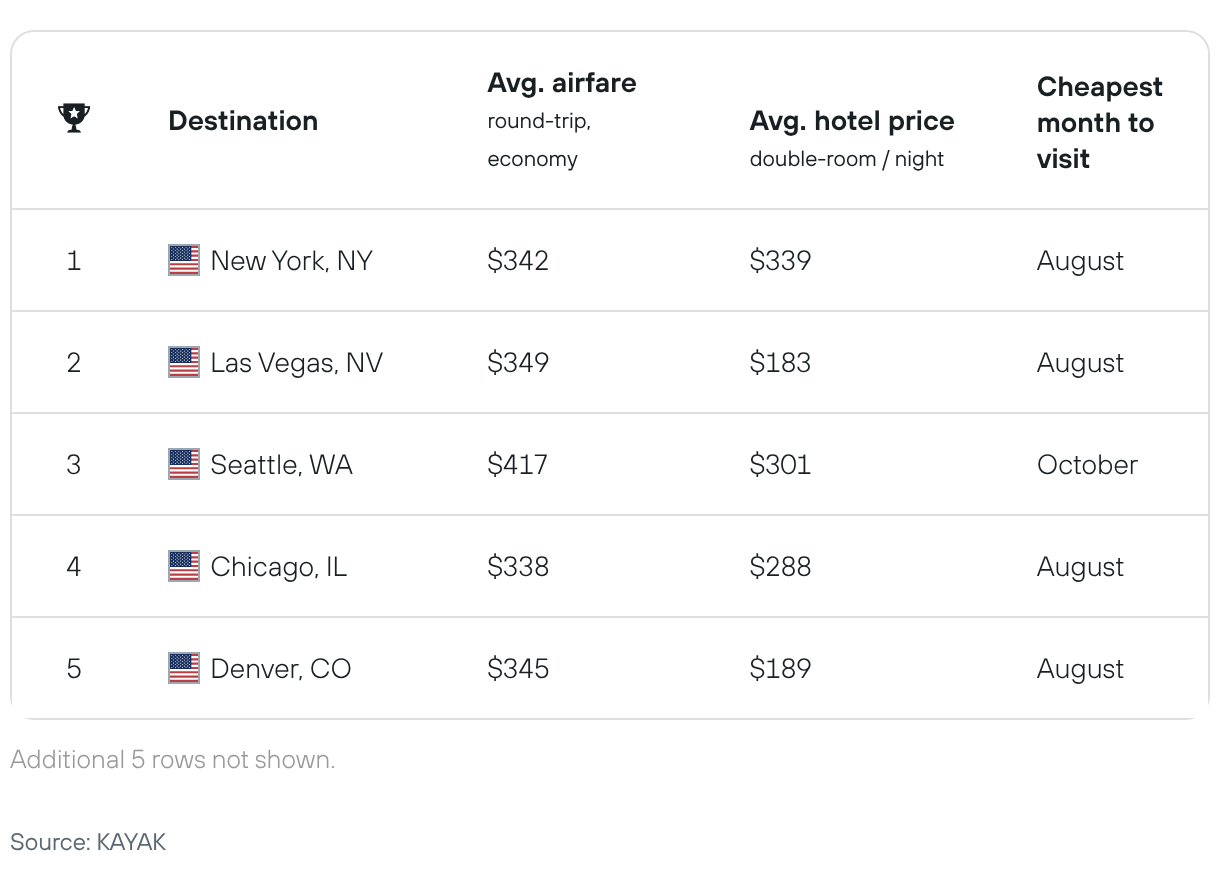Click rank number 4 in Chicago row
The height and width of the screenshot is (870, 1220).
(74, 567)
